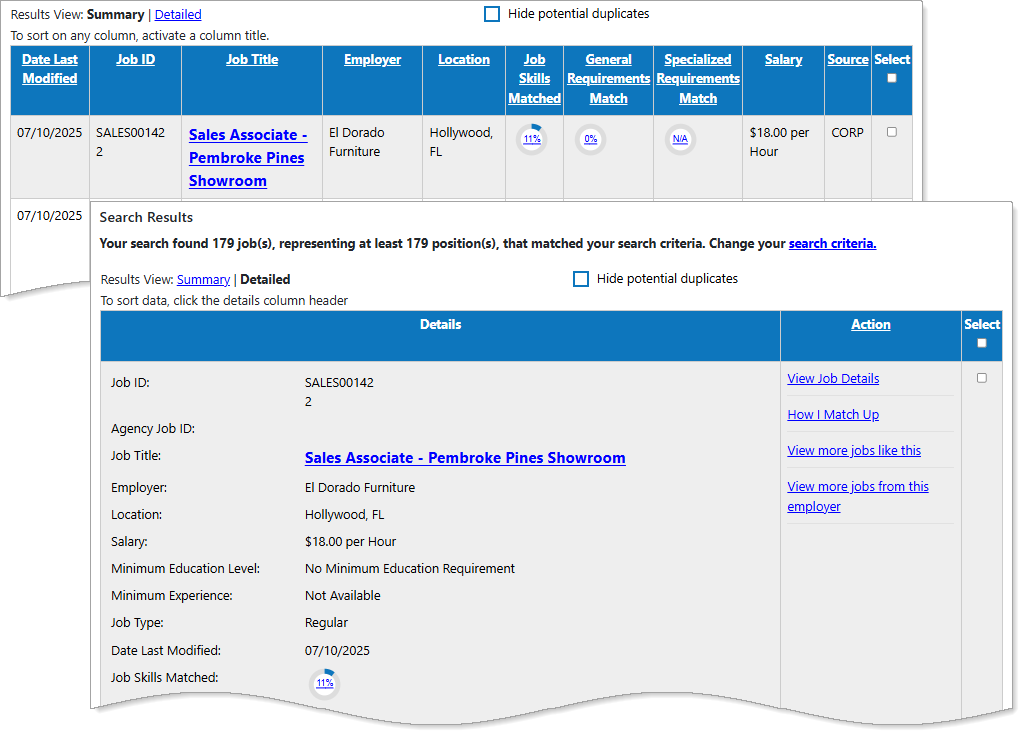Click How I Match Up link
The image size is (1023, 736).
pyautogui.click(x=833, y=415)
